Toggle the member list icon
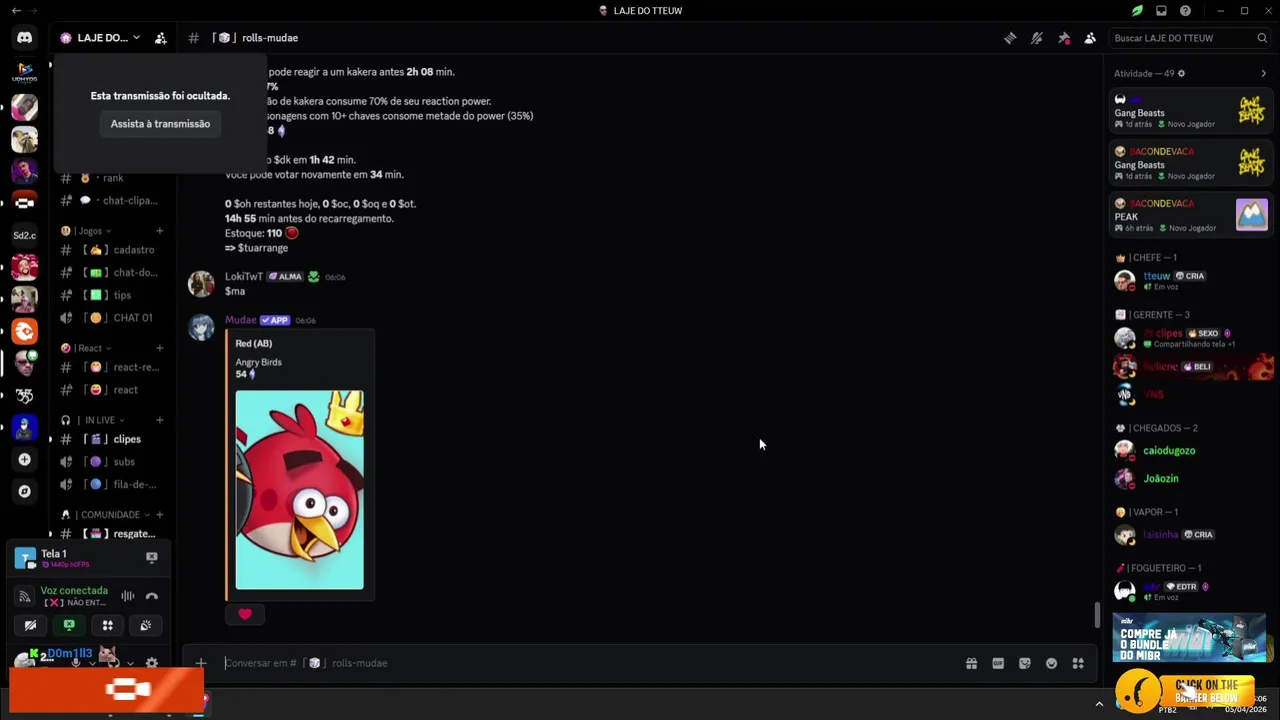This screenshot has width=1280, height=720. pos(1090,38)
